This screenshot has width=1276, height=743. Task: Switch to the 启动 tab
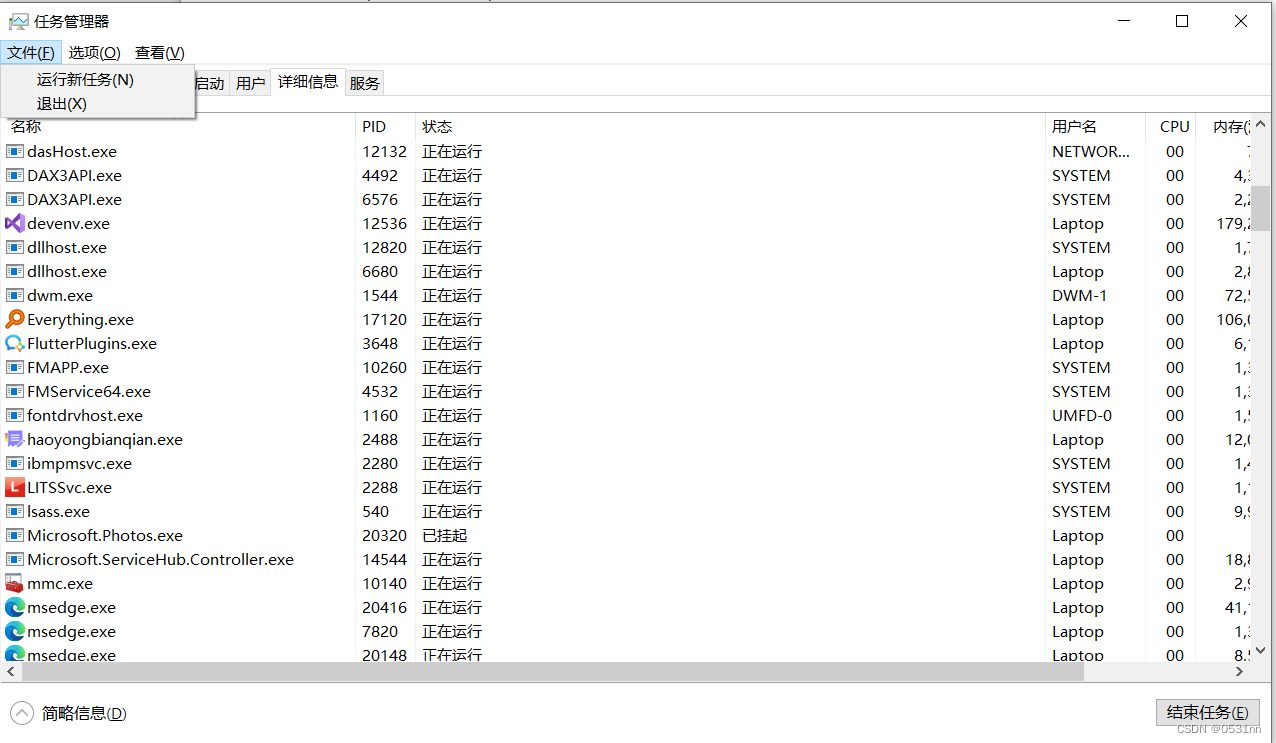(x=210, y=84)
